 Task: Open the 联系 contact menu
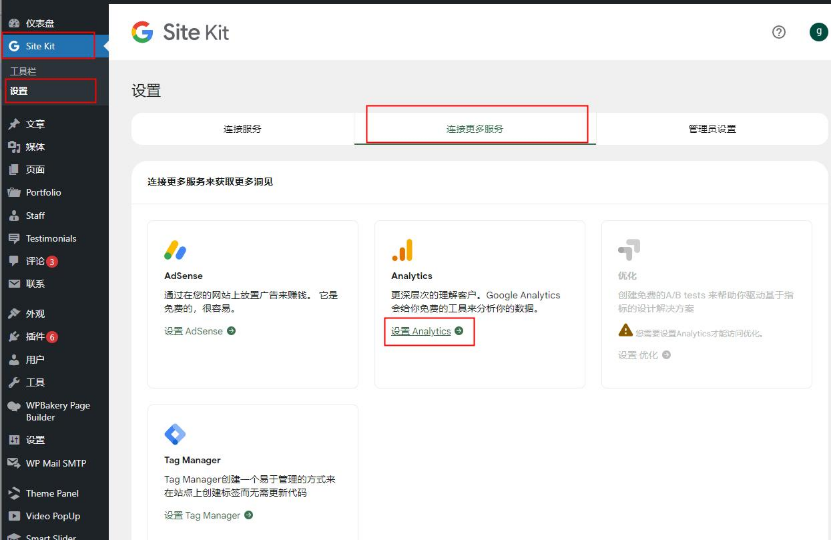35,284
